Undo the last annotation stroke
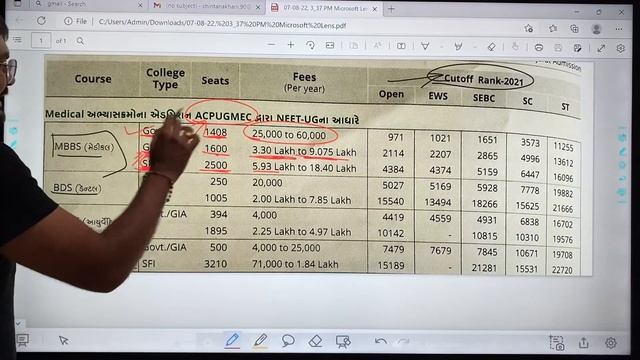This screenshot has height=360, width=640. [x=380, y=341]
